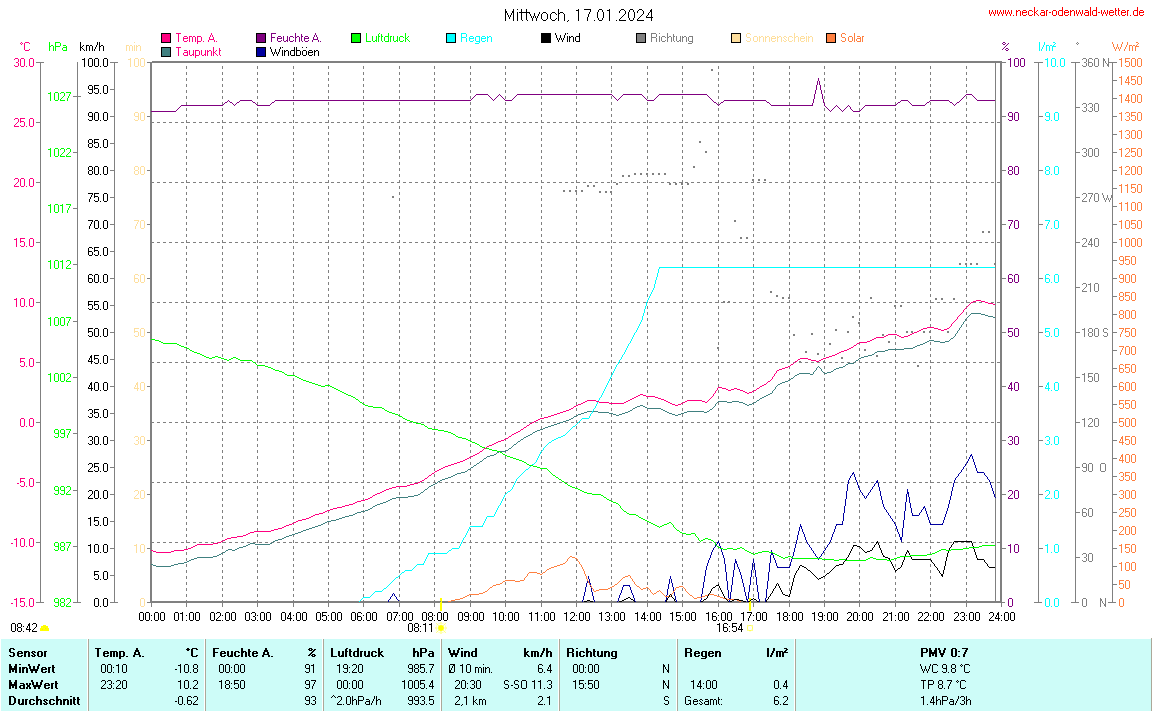Click the gray Richtung legend swatch
Screen dimensions: 1152x711
(x=641, y=38)
